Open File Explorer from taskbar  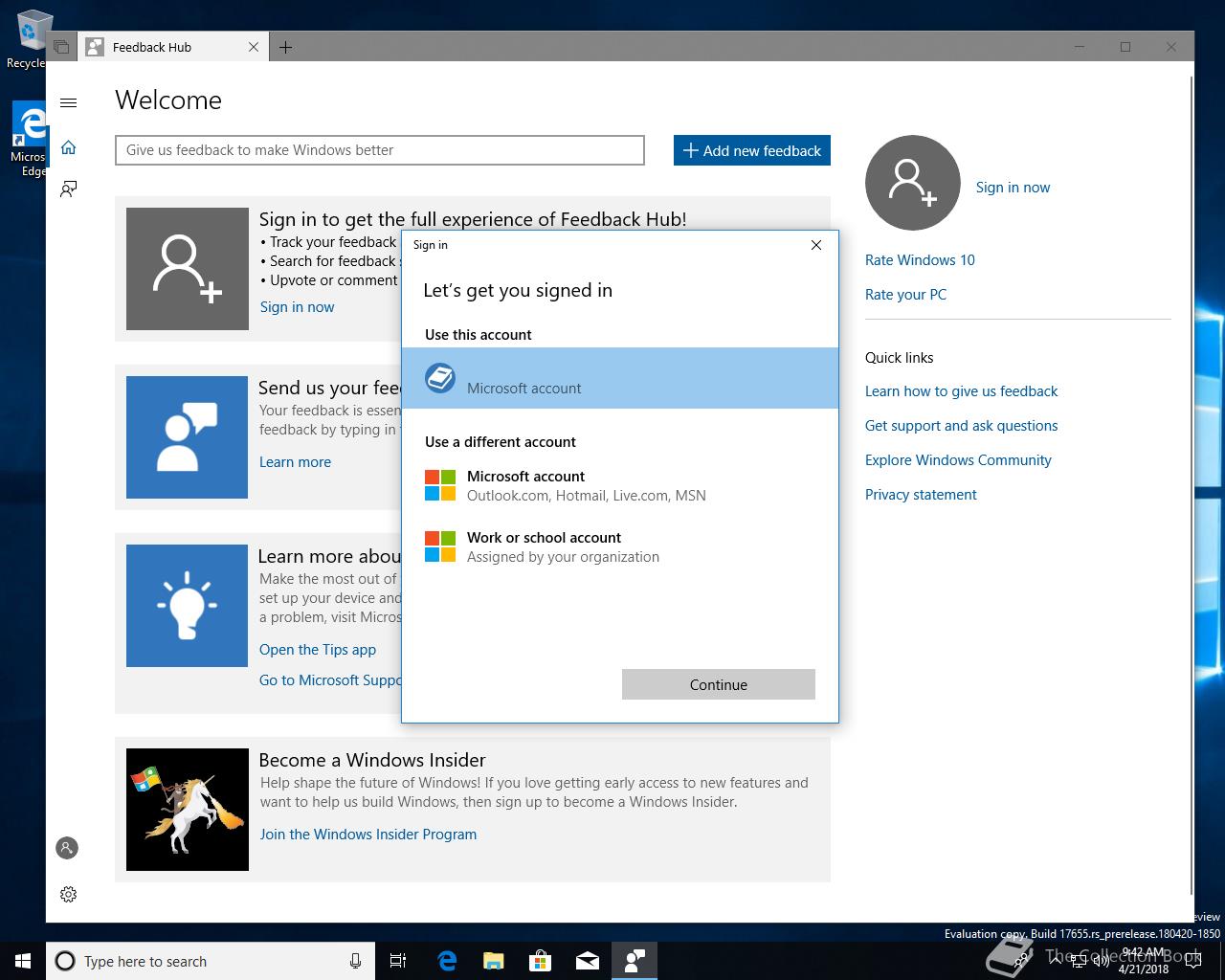(493, 961)
